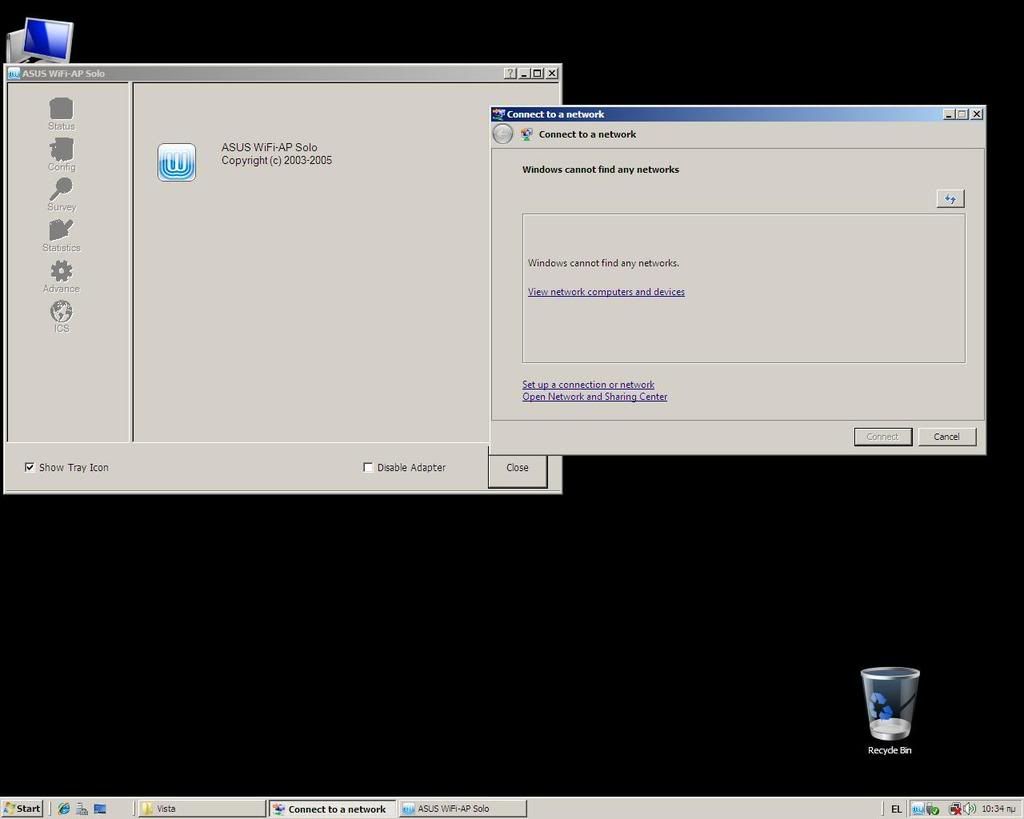Select the Survey magnifier icon

click(61, 190)
